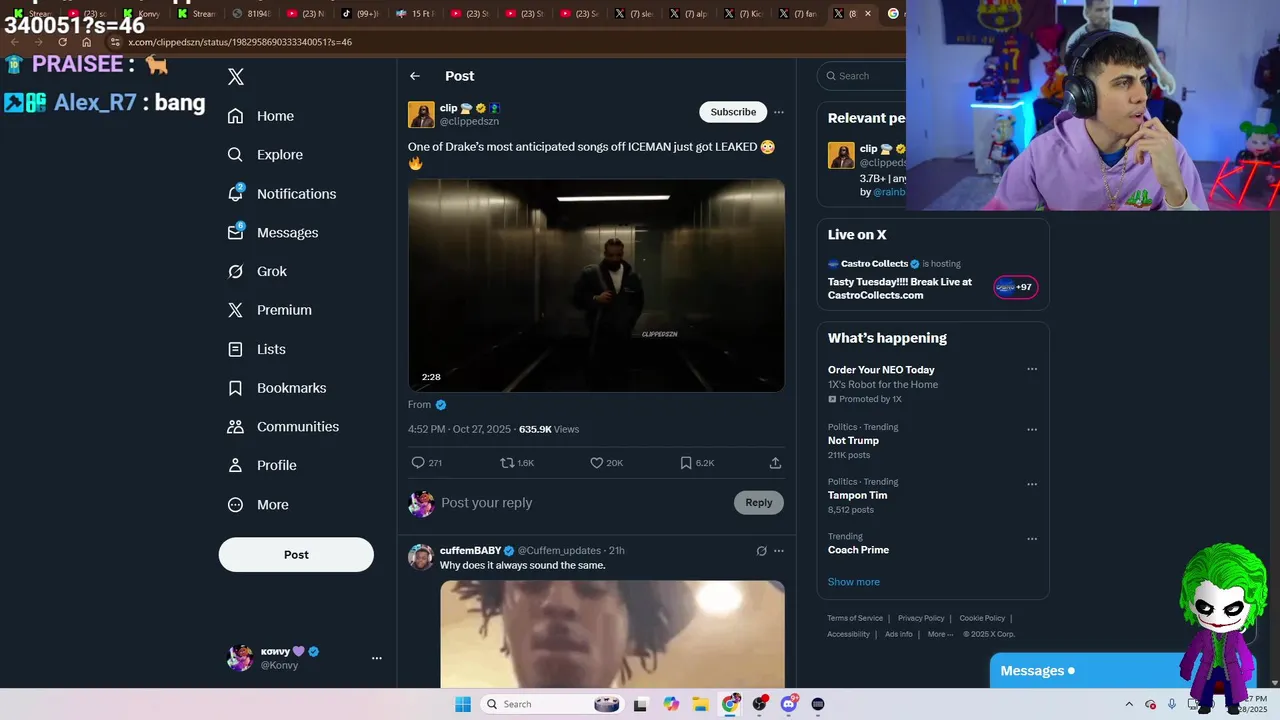Click the Windows taskbar search box
1280x720 pixels.
coord(552,704)
